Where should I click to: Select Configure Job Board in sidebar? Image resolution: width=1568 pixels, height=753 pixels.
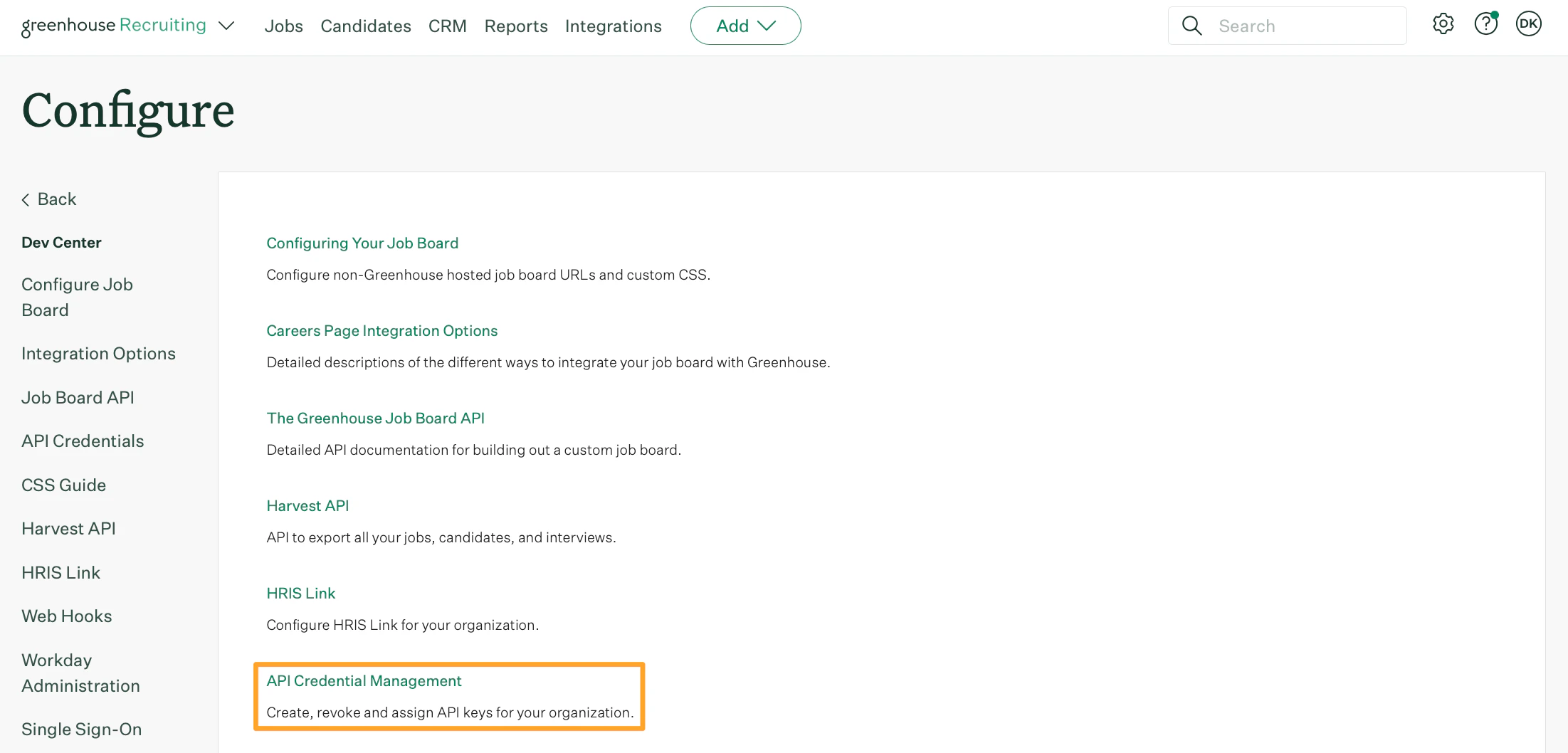coord(77,297)
